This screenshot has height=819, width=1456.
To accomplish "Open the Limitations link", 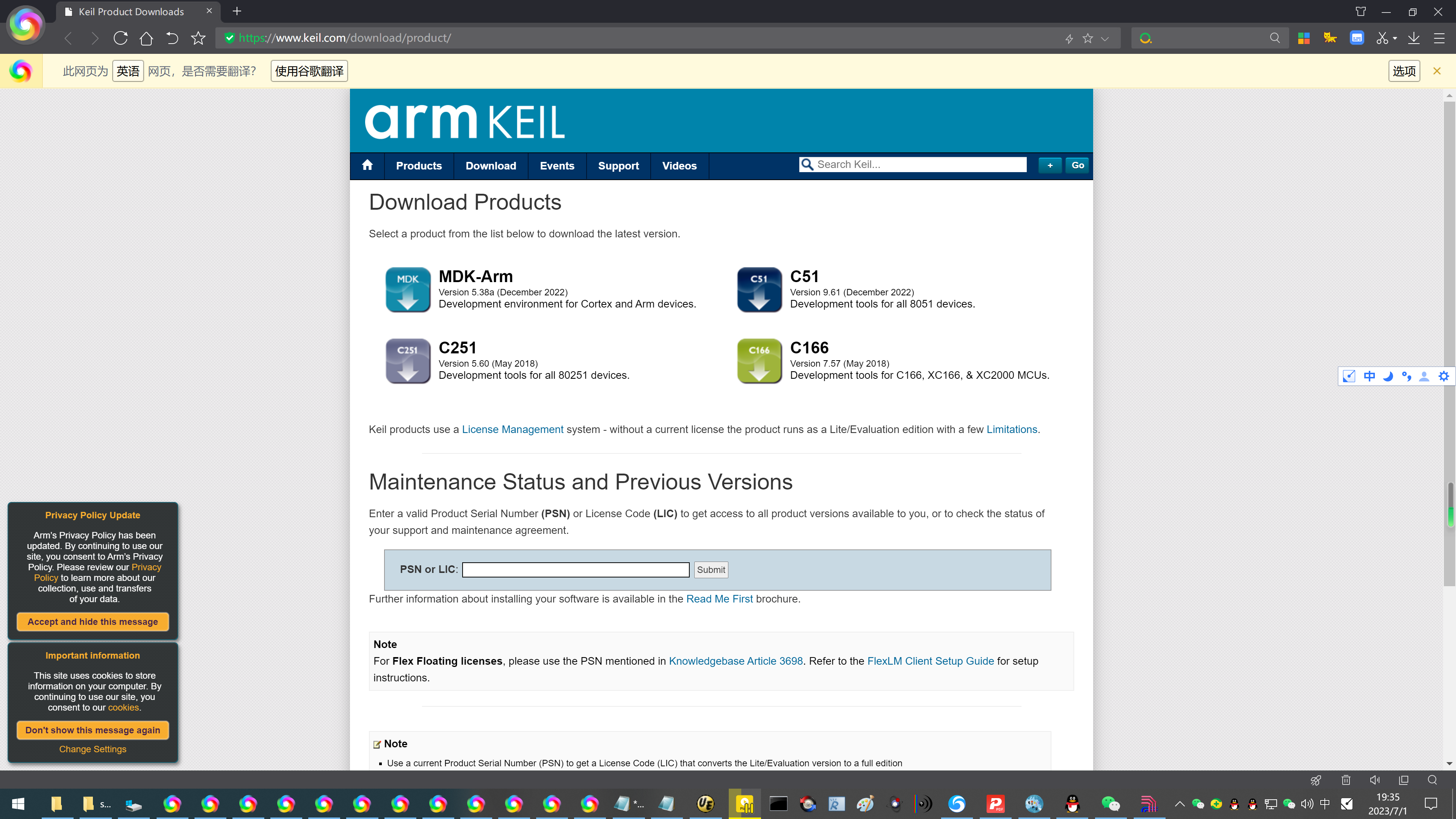I will click(1012, 430).
